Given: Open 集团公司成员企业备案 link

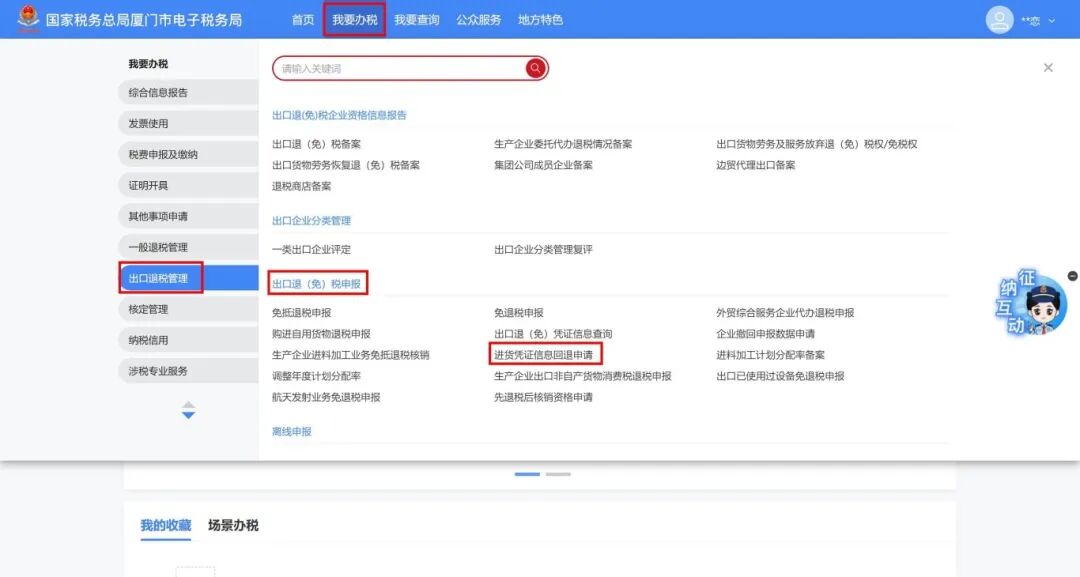Looking at the screenshot, I should [543, 165].
